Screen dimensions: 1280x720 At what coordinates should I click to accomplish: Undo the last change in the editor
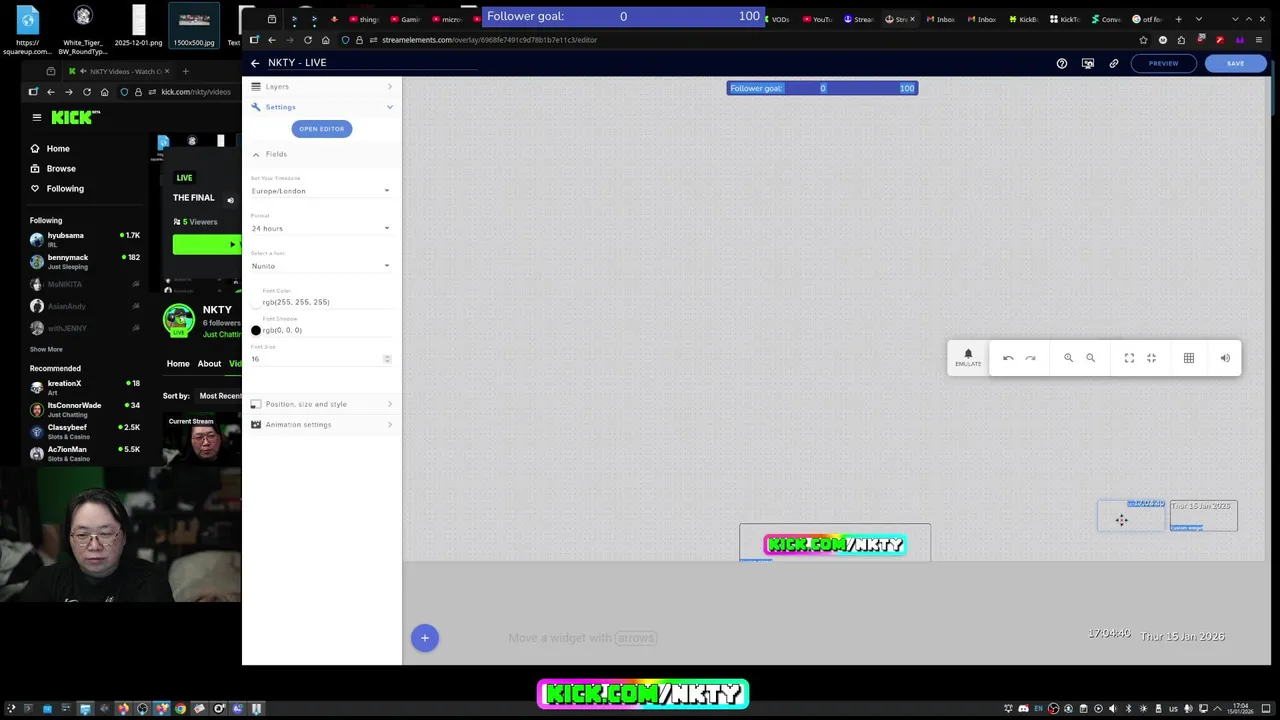coord(1008,358)
